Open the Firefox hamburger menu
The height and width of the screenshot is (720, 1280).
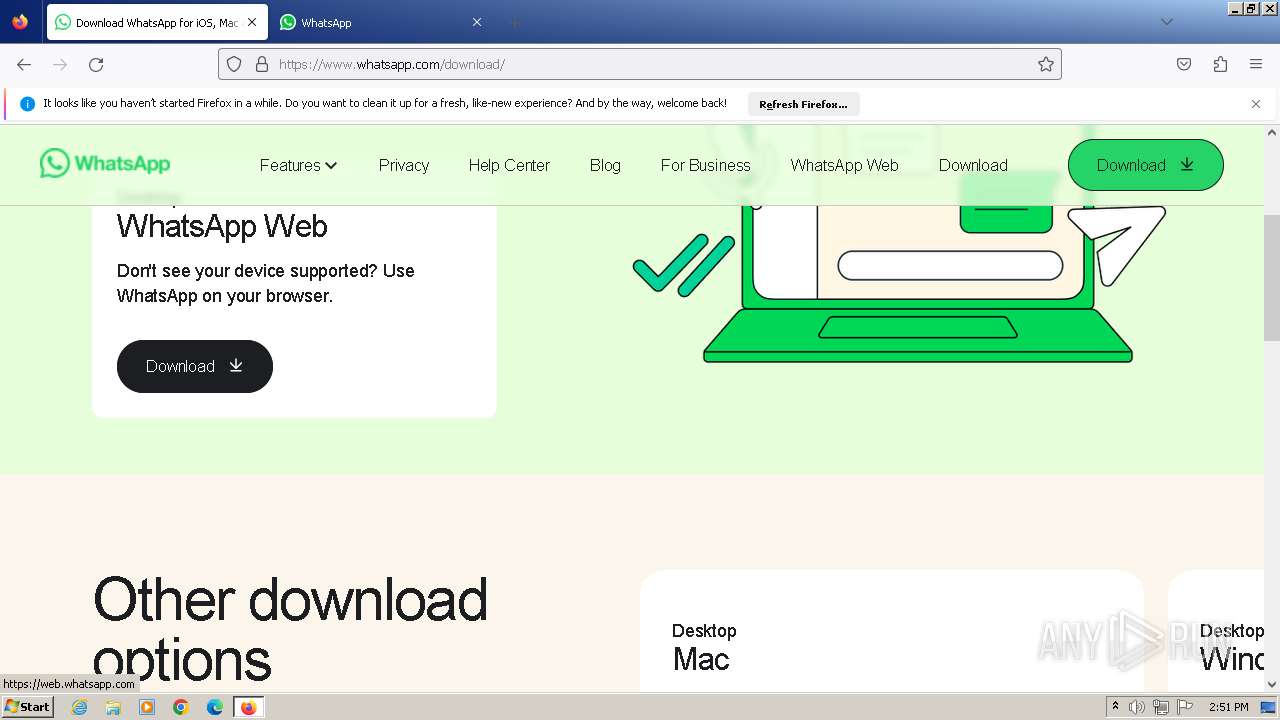1256,64
